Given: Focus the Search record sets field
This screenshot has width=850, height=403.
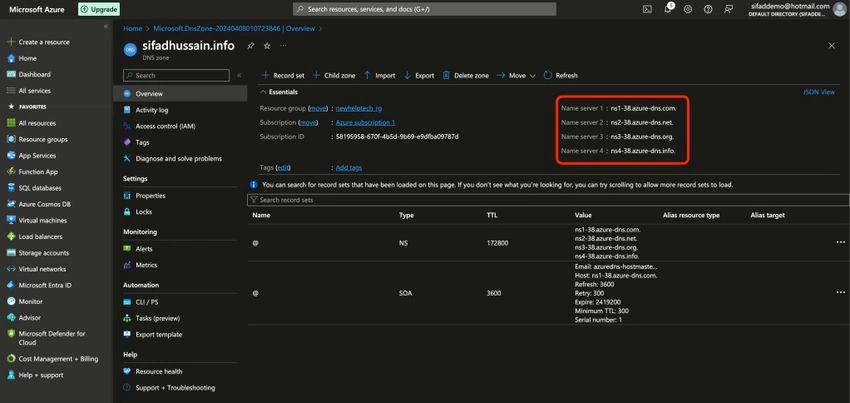Looking at the screenshot, I should [x=548, y=200].
